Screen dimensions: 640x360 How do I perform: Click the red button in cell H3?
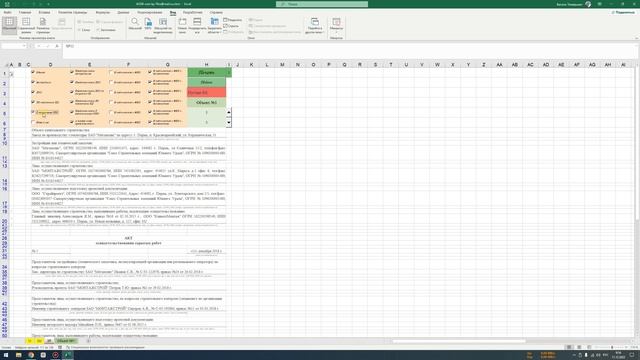coord(207,93)
